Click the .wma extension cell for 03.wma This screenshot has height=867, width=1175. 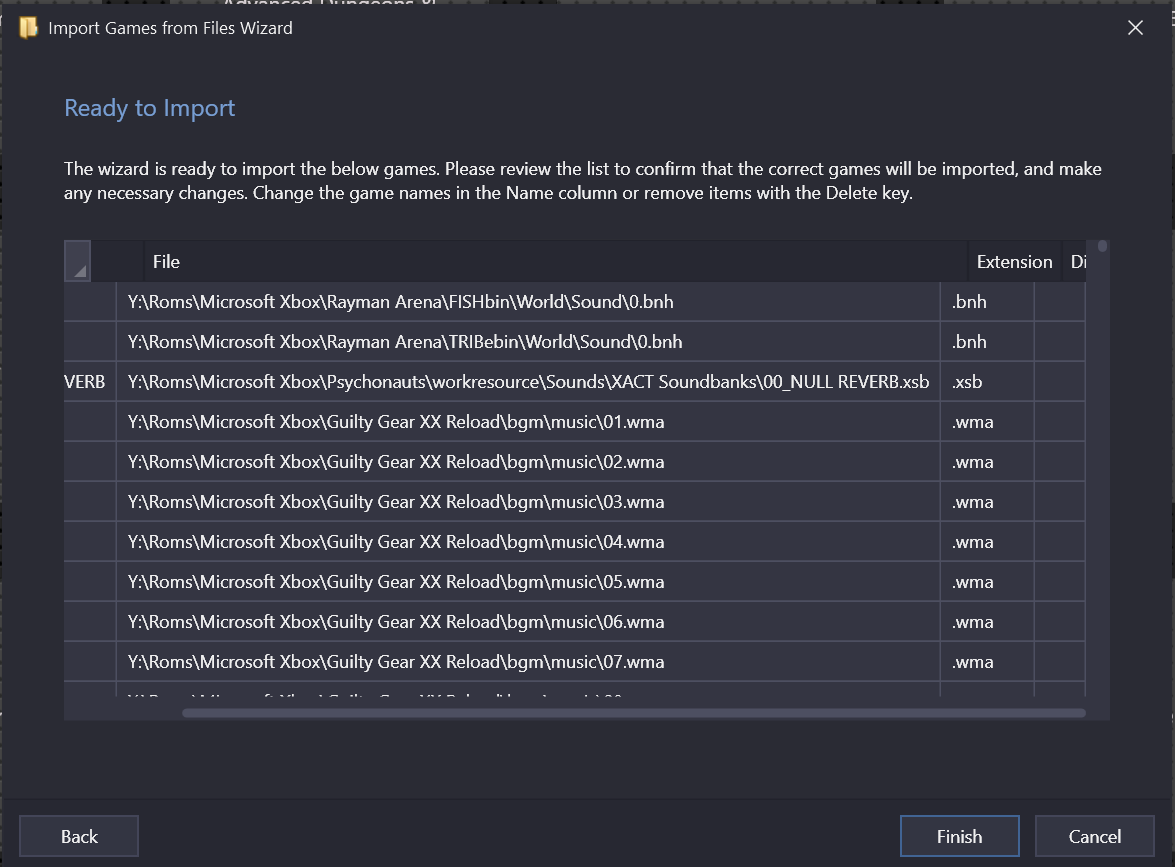click(987, 502)
